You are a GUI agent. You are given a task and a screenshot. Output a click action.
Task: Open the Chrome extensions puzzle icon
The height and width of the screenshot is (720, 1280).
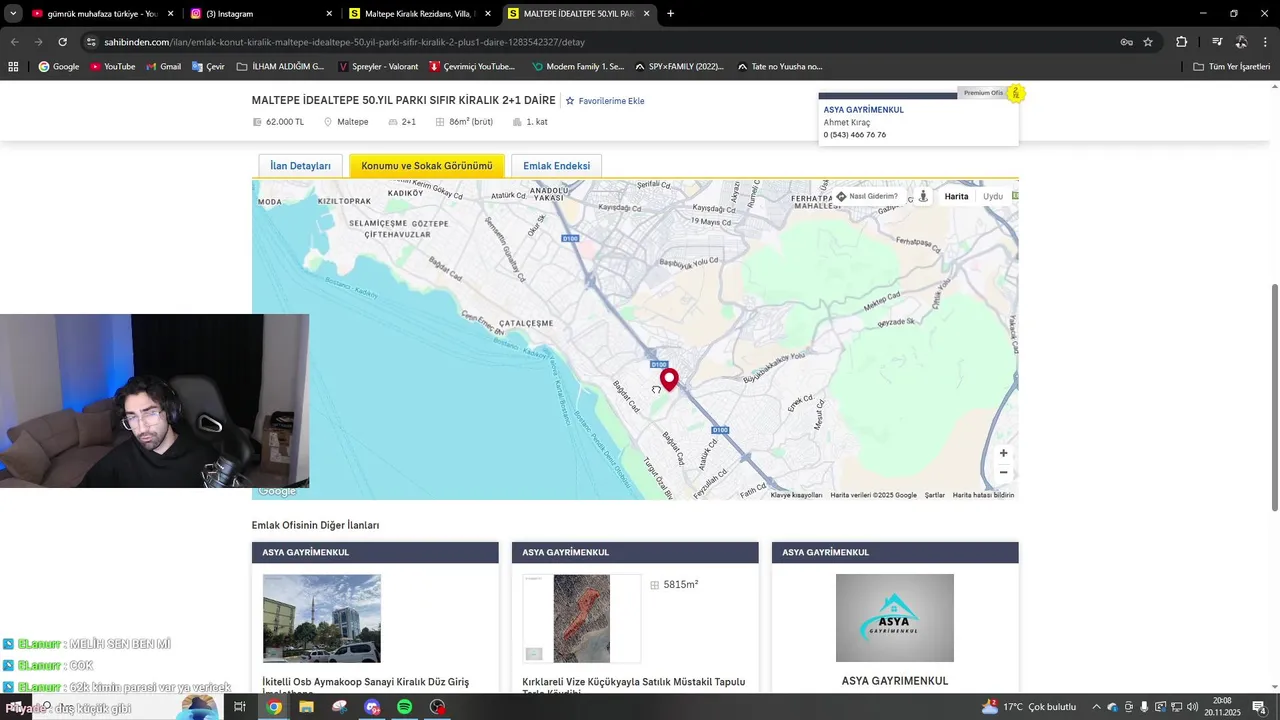pos(1181,42)
